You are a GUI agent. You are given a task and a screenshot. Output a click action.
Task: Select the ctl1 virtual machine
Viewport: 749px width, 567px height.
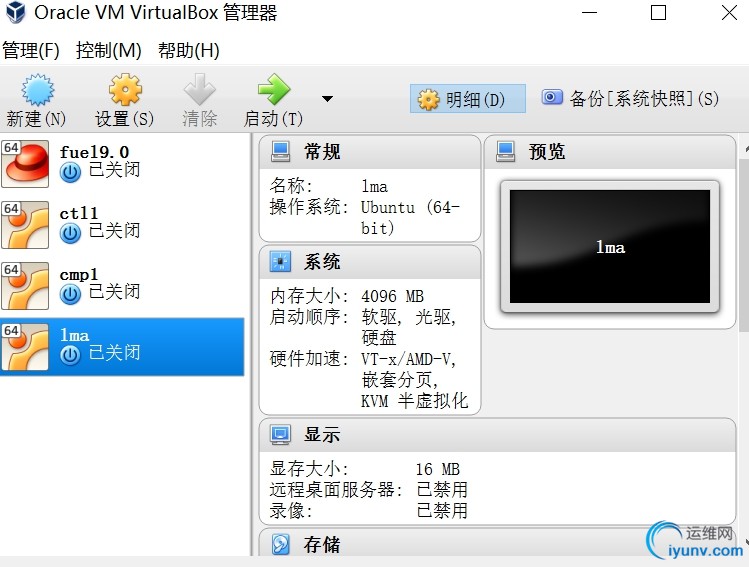(122, 225)
